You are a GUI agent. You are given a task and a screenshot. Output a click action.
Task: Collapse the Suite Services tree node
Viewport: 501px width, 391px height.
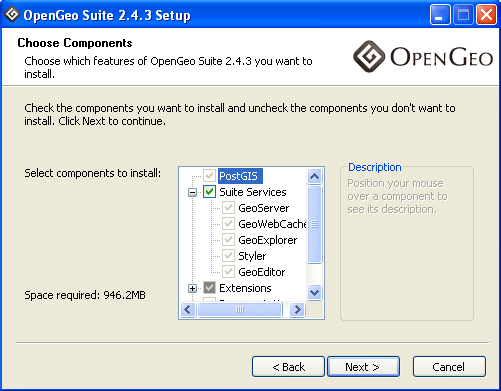(x=192, y=192)
